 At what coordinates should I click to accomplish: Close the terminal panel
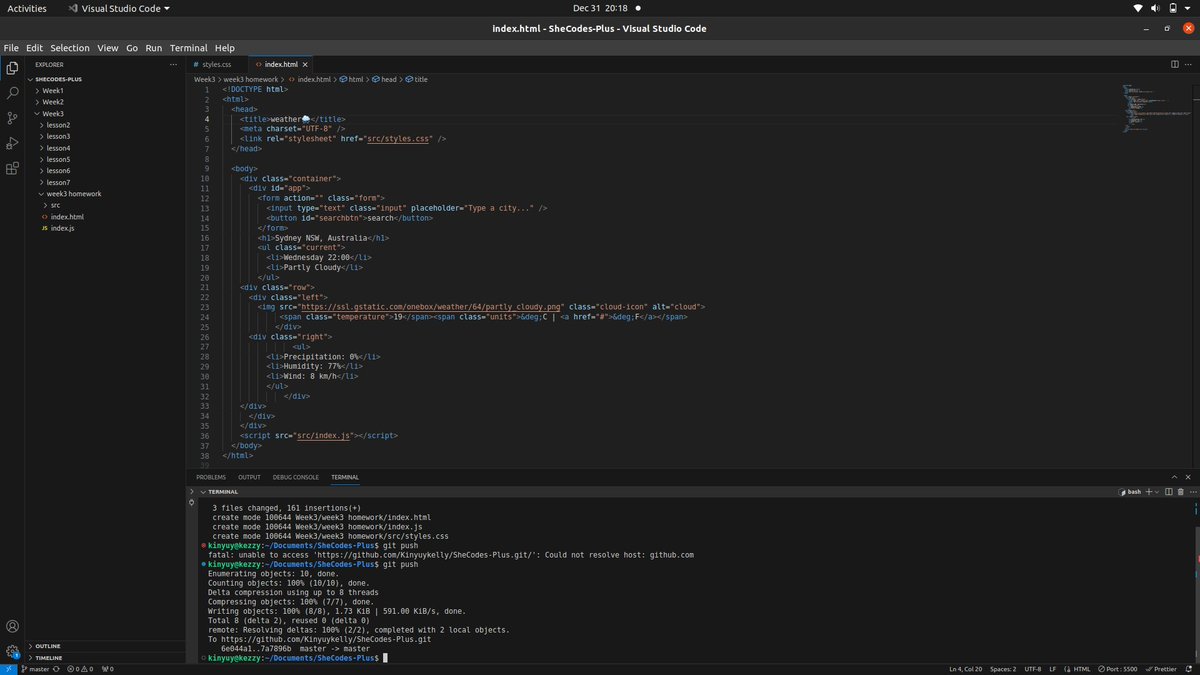click(x=1189, y=477)
